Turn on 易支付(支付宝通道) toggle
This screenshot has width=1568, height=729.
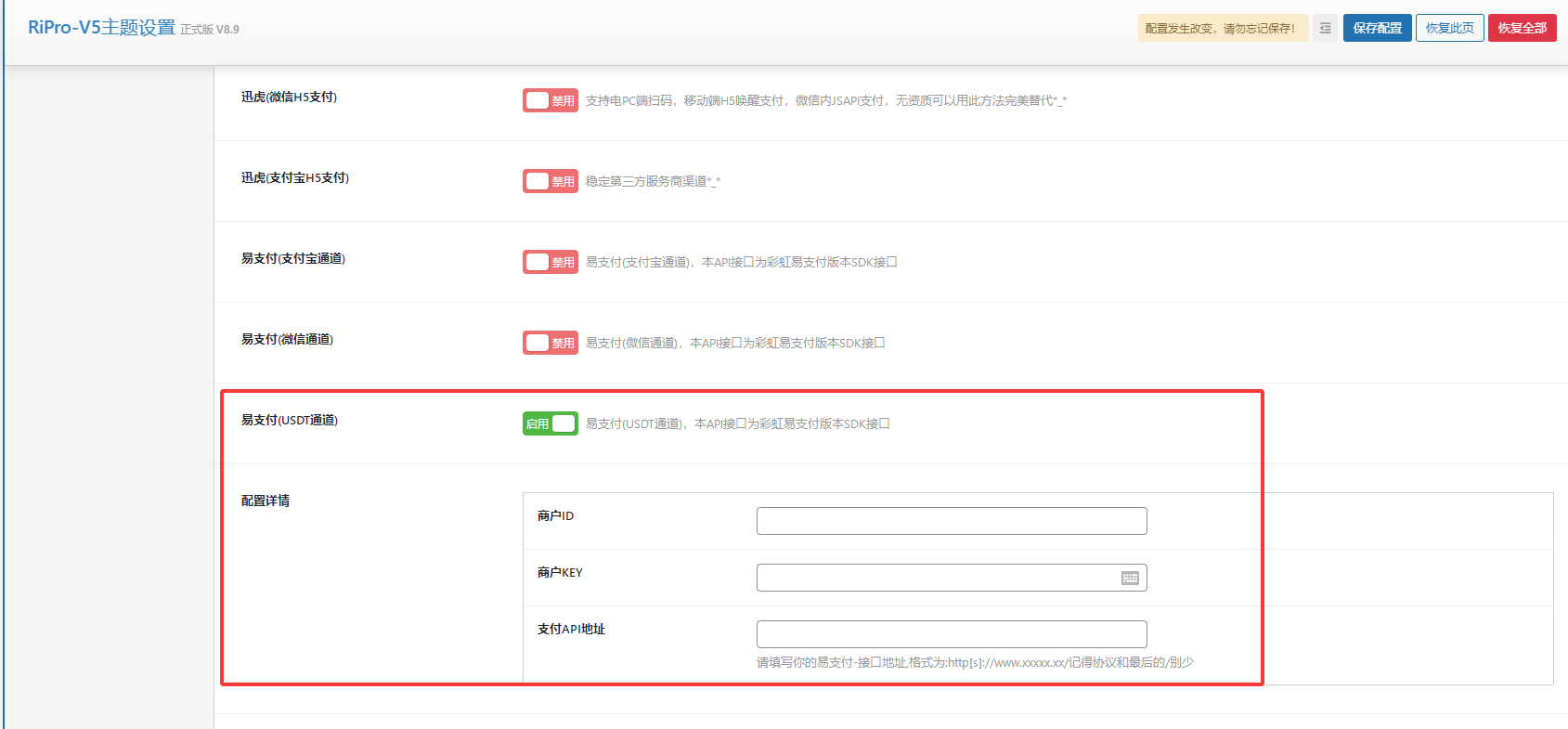551,262
